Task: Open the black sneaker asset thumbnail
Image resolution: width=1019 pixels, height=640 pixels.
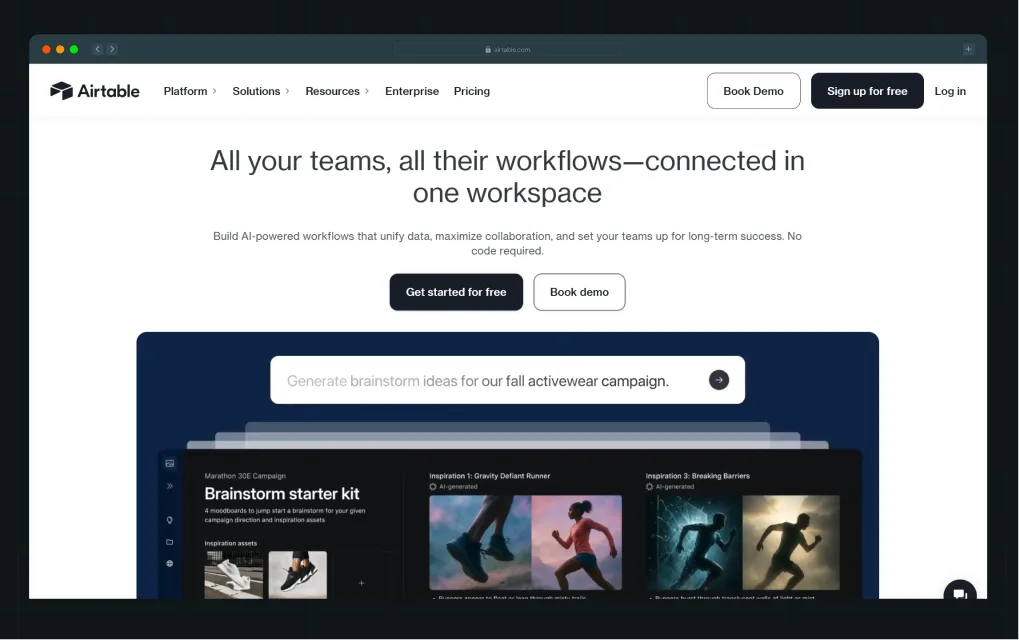Action: (298, 575)
